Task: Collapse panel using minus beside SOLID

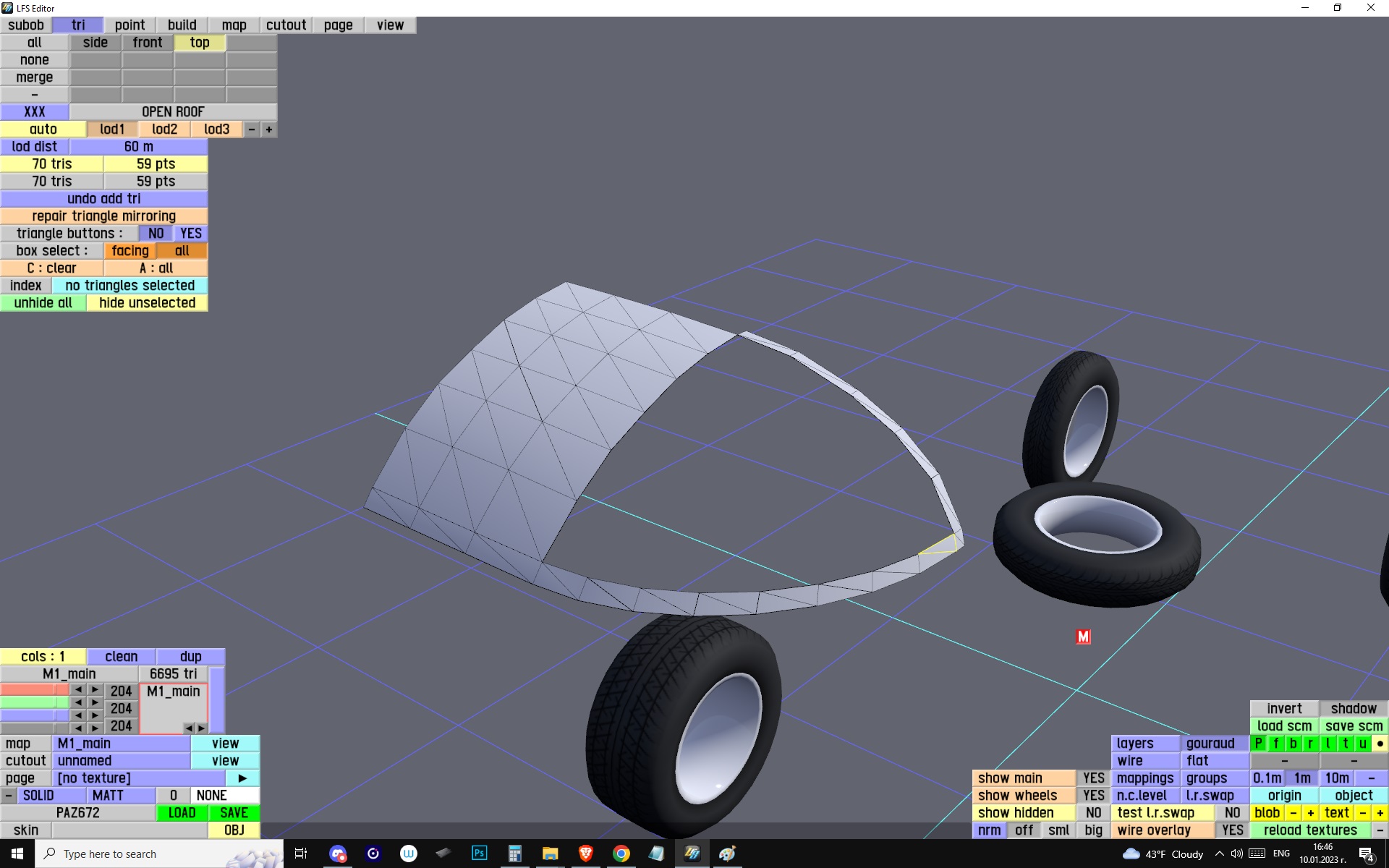Action: point(8,796)
